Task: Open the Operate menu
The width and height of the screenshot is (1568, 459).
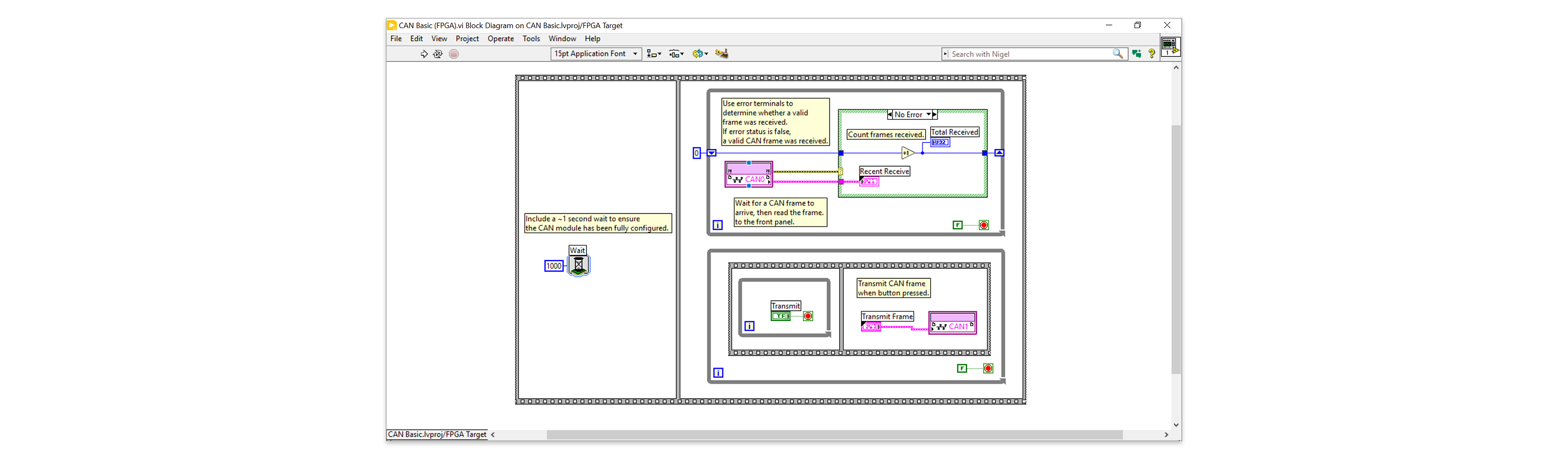Action: pyautogui.click(x=500, y=38)
